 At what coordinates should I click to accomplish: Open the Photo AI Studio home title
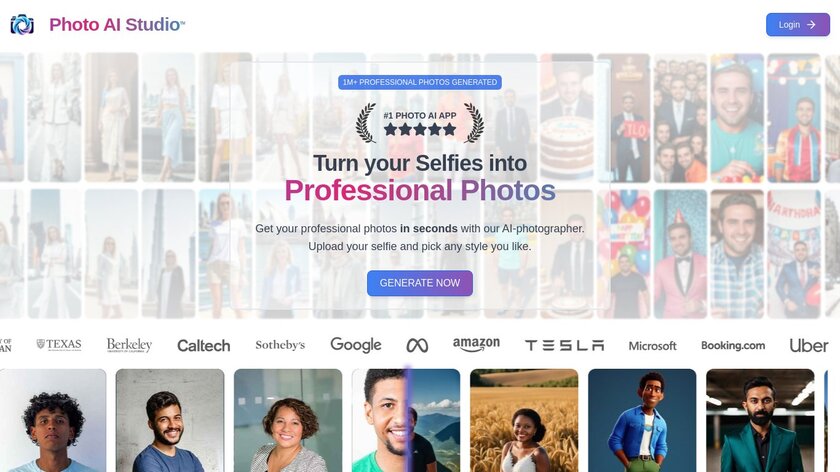pyautogui.click(x=117, y=25)
